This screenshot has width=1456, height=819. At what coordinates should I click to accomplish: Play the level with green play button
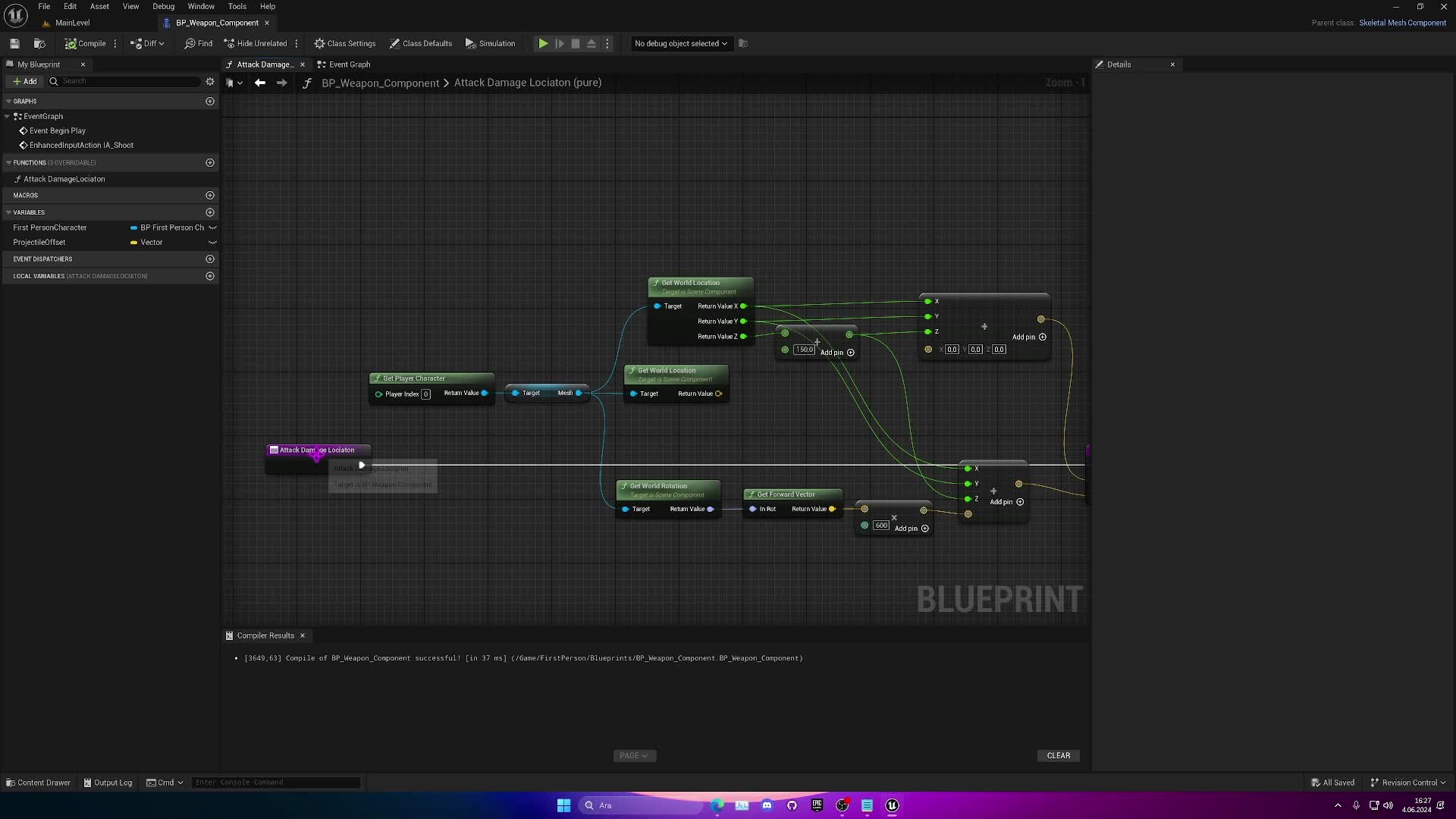(543, 44)
